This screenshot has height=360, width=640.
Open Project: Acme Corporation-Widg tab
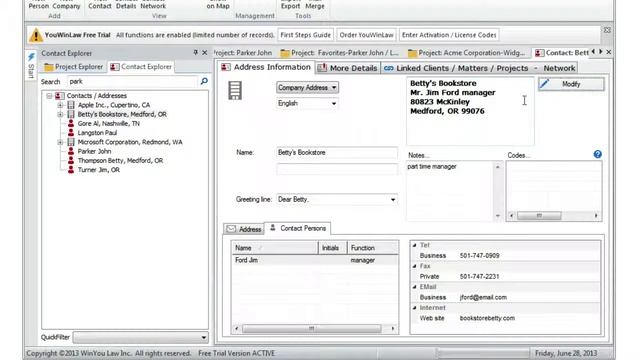(x=467, y=53)
